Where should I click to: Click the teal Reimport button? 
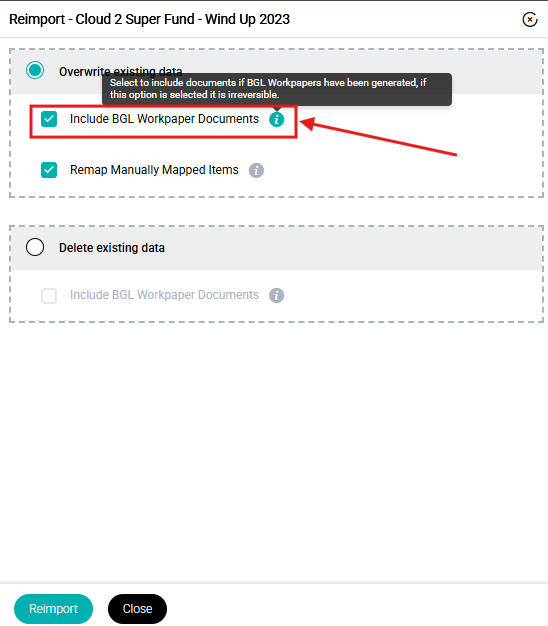53,609
